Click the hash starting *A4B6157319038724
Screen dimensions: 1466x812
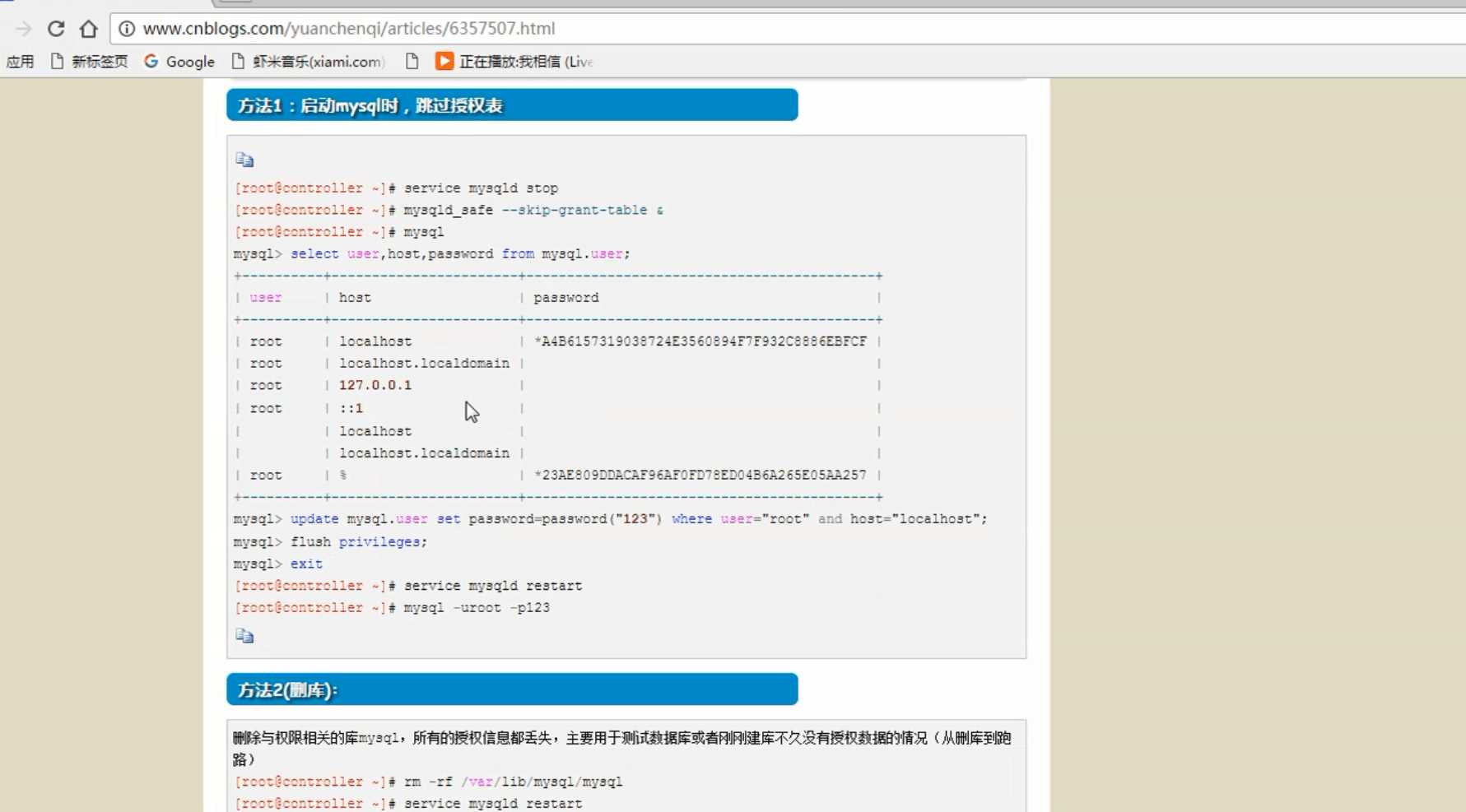point(700,341)
